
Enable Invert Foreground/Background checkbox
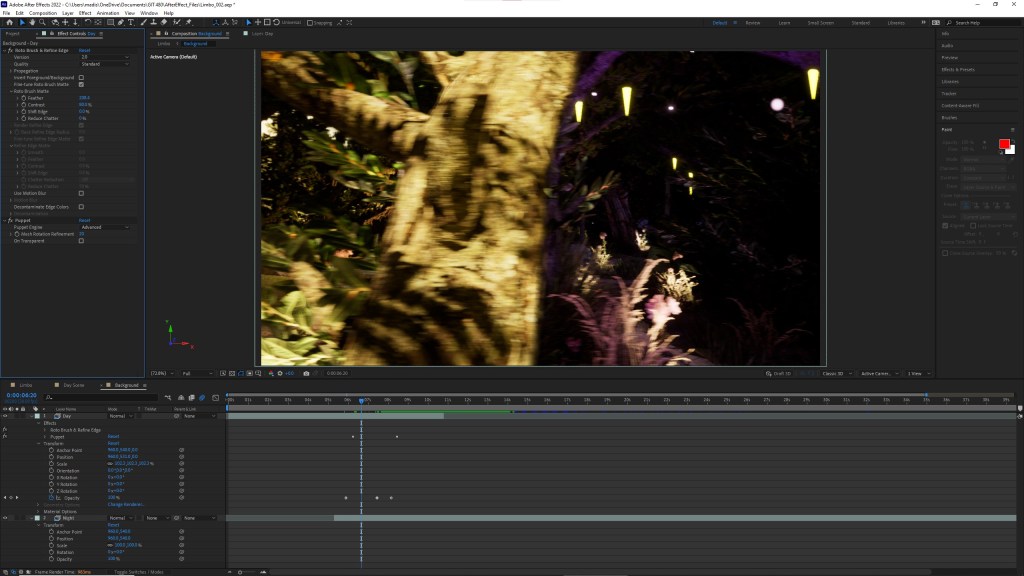(81, 77)
